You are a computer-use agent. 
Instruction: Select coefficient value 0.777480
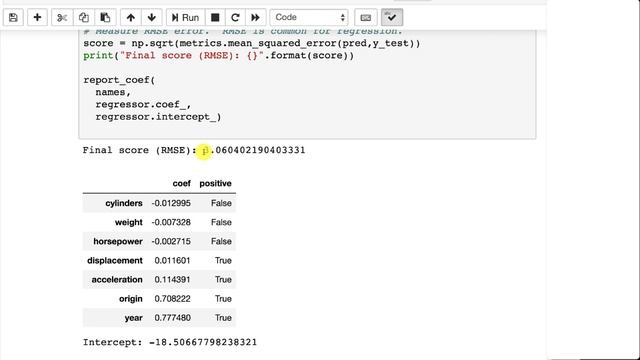pyautogui.click(x=172, y=318)
